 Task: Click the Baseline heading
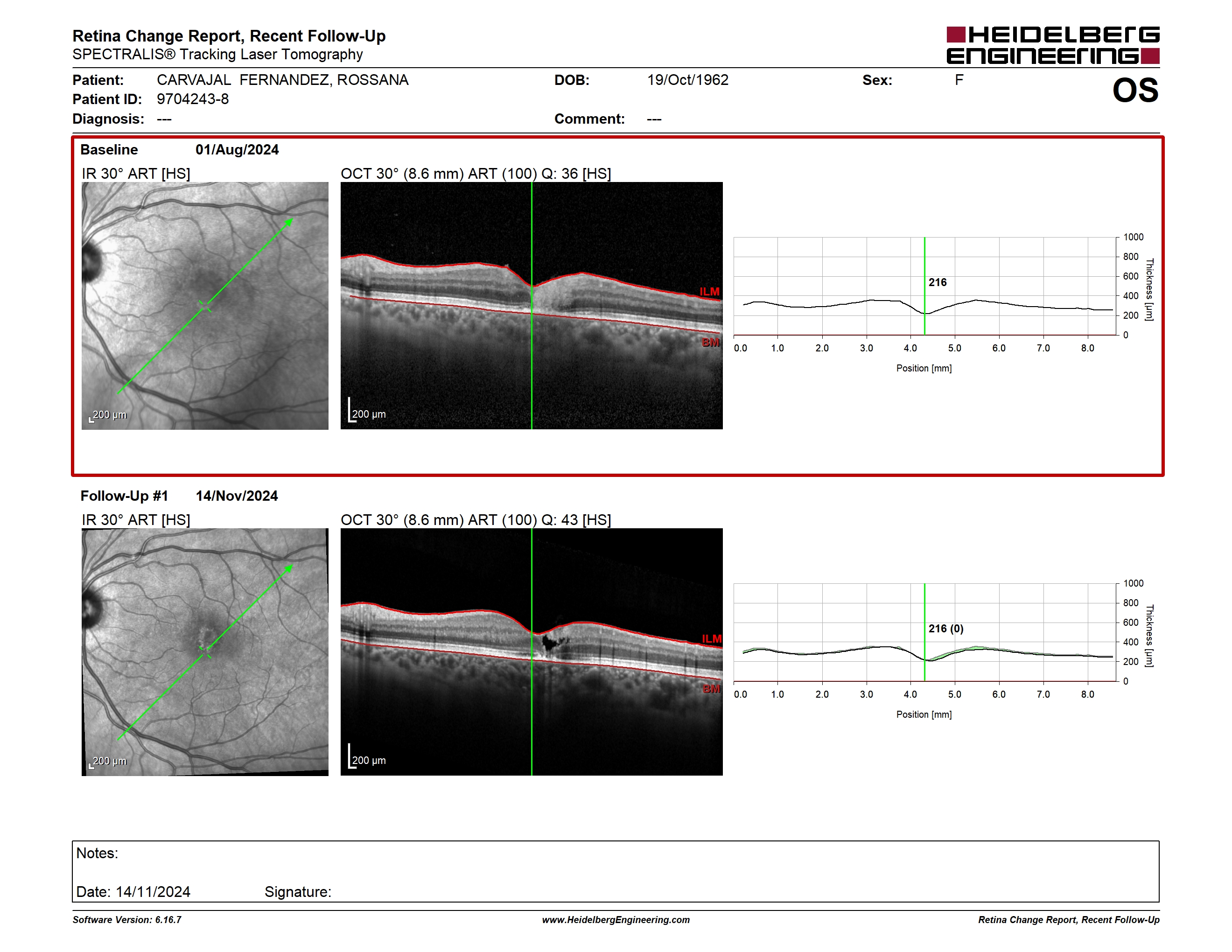(109, 149)
